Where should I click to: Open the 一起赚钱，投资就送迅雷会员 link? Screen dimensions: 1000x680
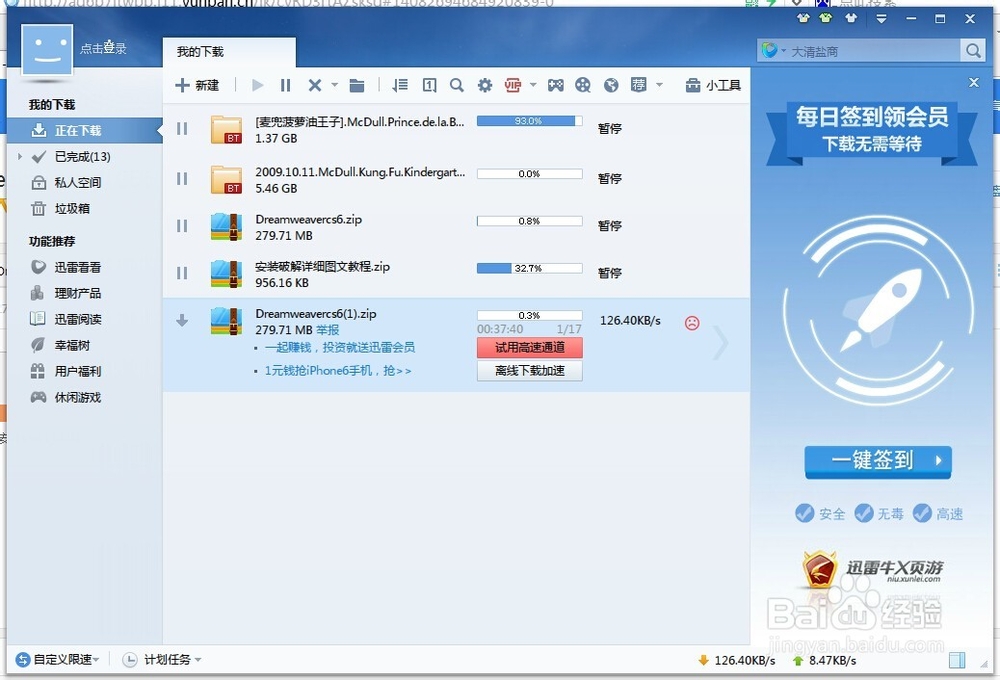click(x=340, y=347)
